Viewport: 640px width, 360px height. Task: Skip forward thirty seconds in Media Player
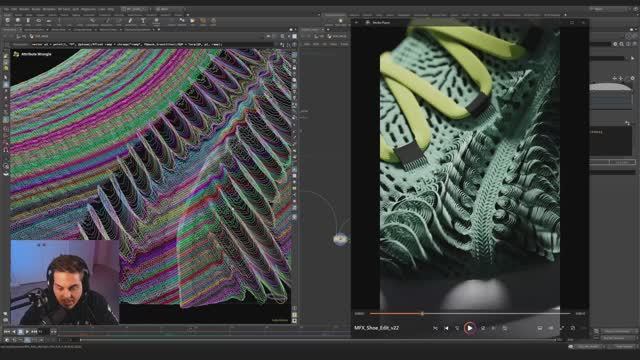point(483,328)
